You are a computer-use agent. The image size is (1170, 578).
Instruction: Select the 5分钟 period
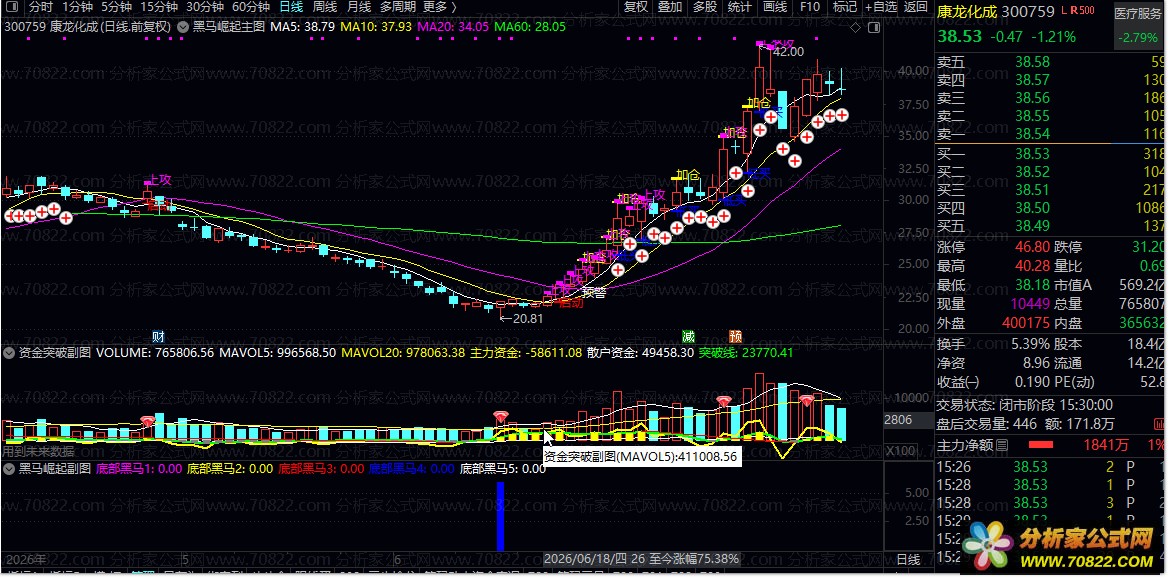[116, 7]
